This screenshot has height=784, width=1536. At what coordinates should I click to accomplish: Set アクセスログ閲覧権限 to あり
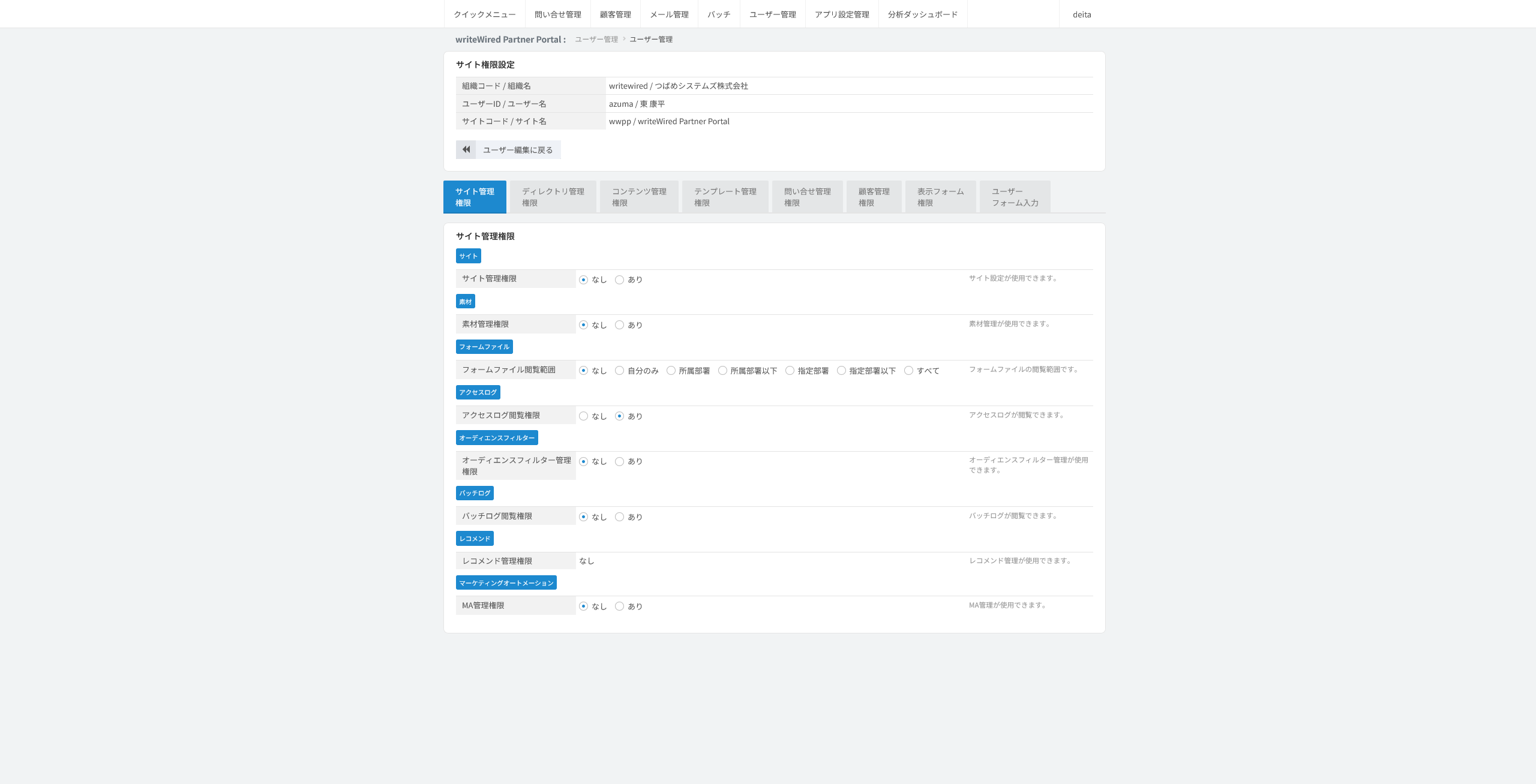(619, 416)
